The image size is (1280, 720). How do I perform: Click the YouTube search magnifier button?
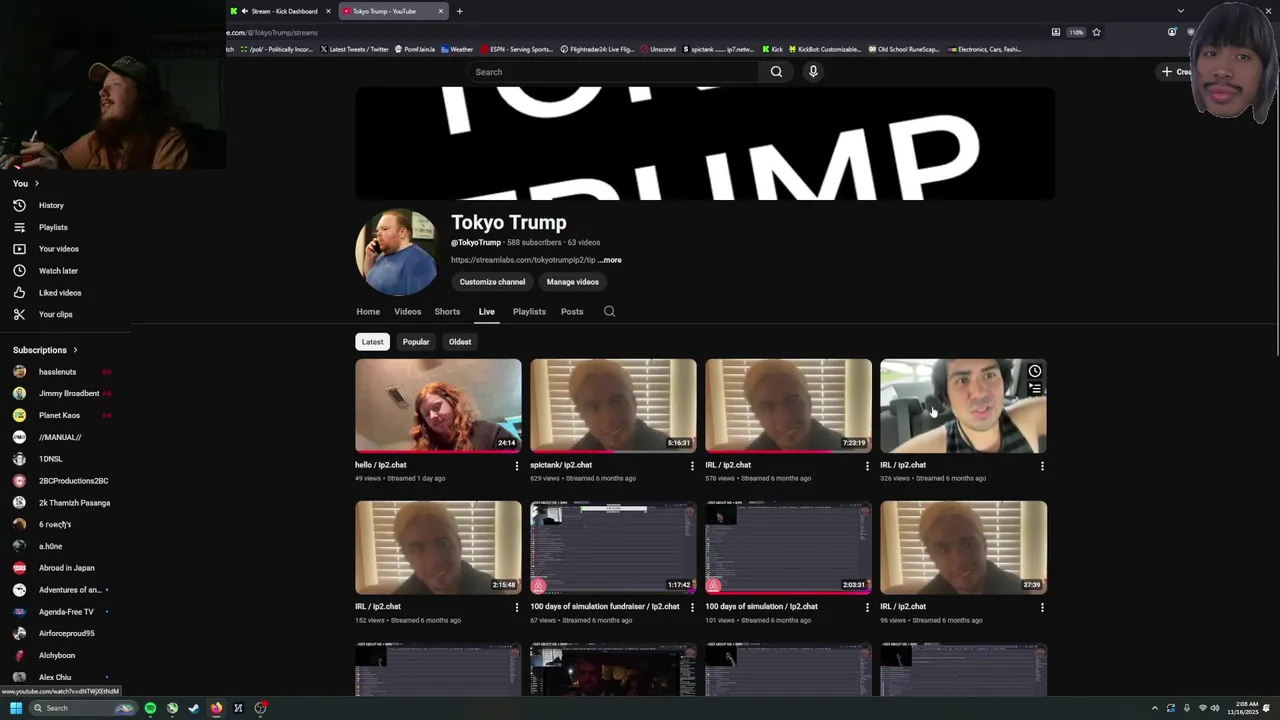(776, 72)
